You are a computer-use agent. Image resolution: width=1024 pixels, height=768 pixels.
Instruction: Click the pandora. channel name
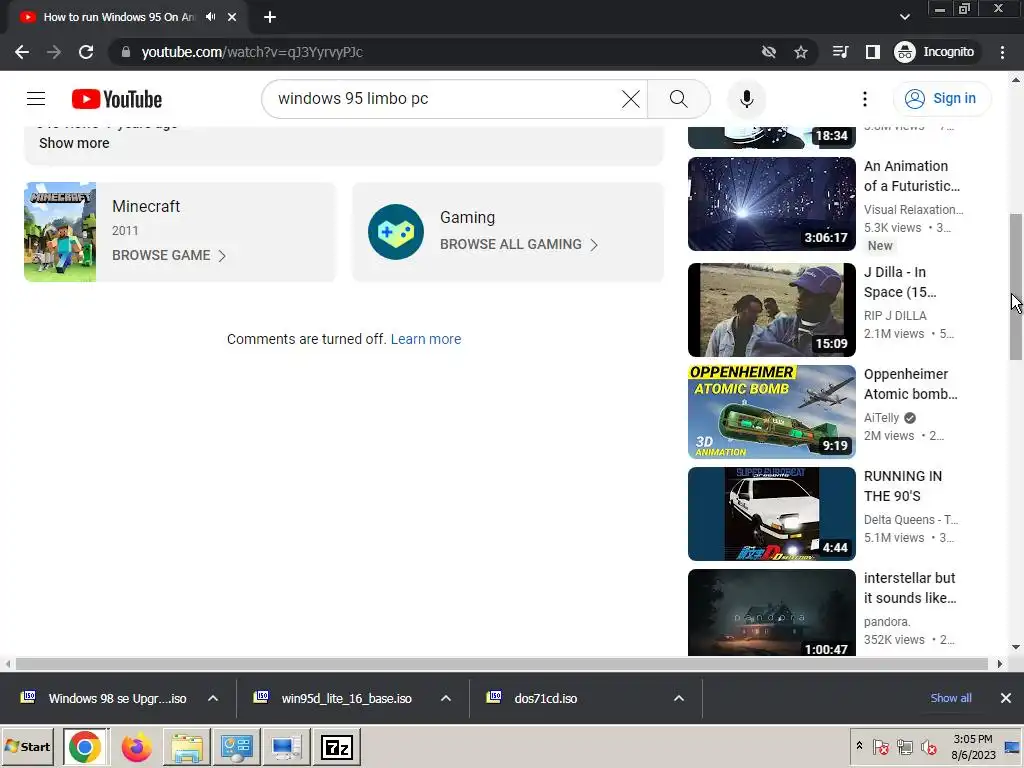[x=887, y=622]
